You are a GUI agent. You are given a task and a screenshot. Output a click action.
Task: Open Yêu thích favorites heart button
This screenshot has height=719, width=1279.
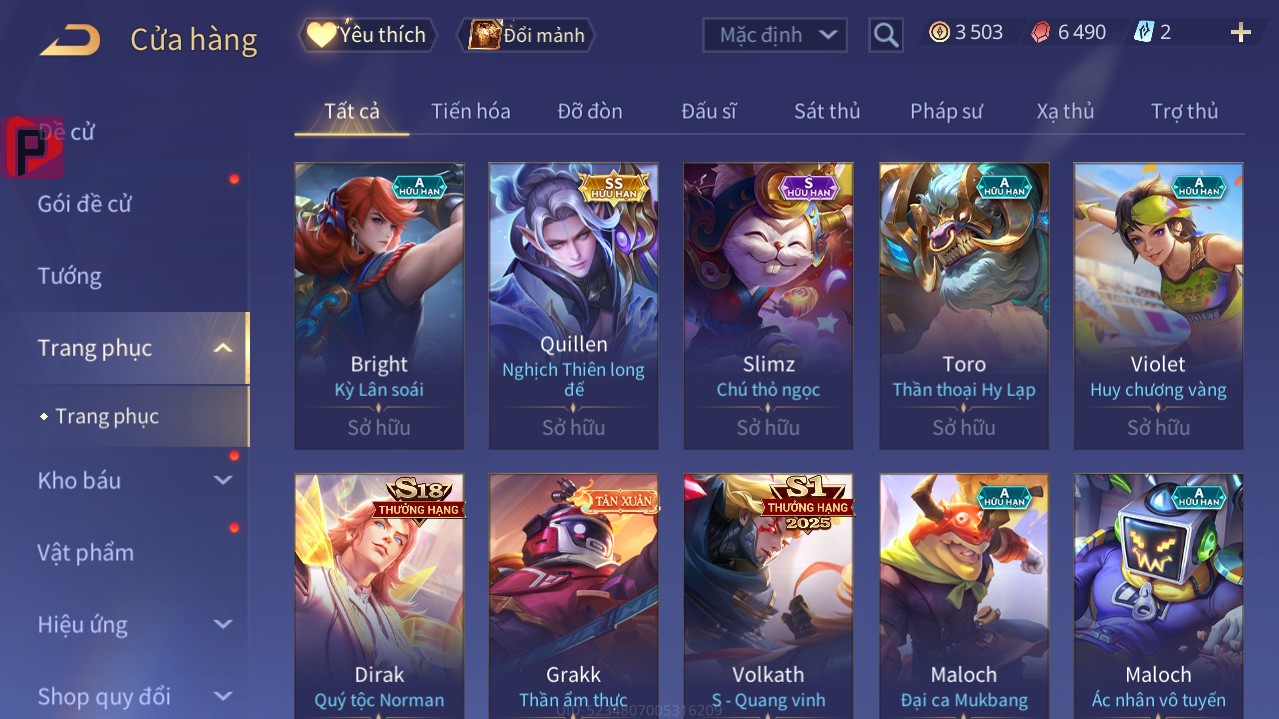pos(369,35)
